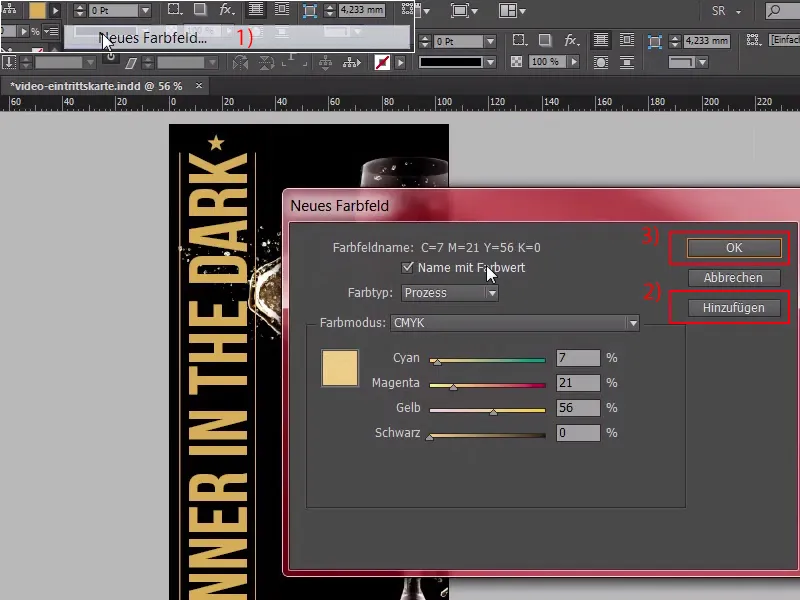The width and height of the screenshot is (800, 600).
Task: Click the Farbfeldname 'C=7 M=21 Y=56 K=0' text
Action: pos(481,248)
